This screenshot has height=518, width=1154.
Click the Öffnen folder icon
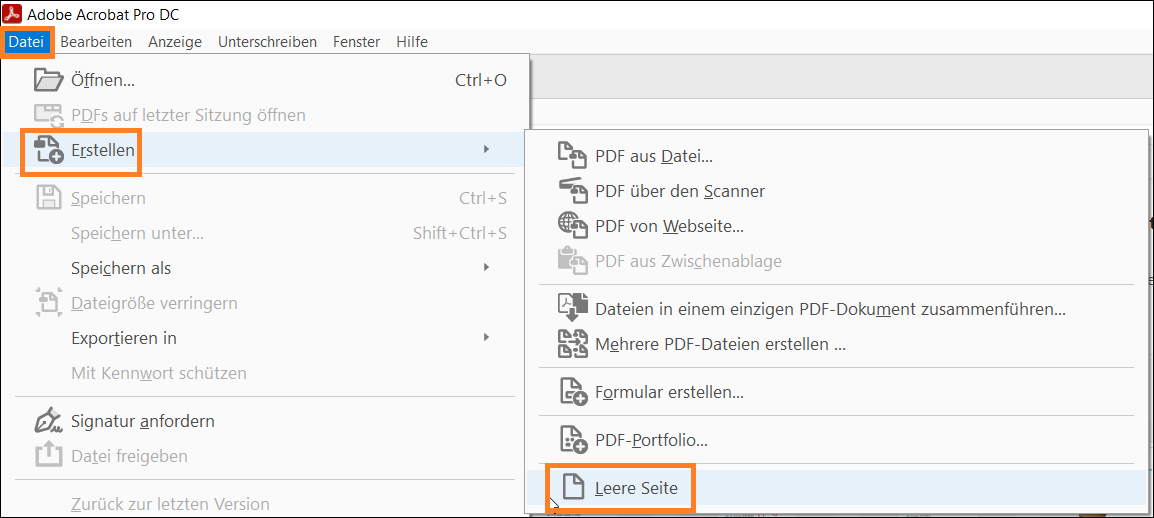[x=49, y=80]
